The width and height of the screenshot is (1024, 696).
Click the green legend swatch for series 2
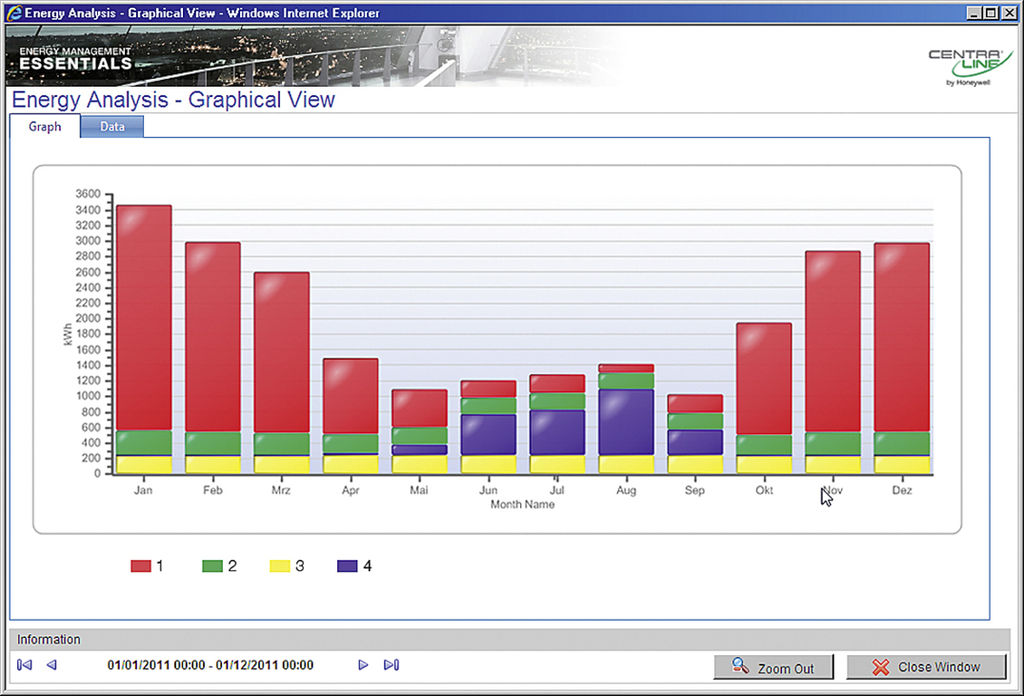coord(213,566)
